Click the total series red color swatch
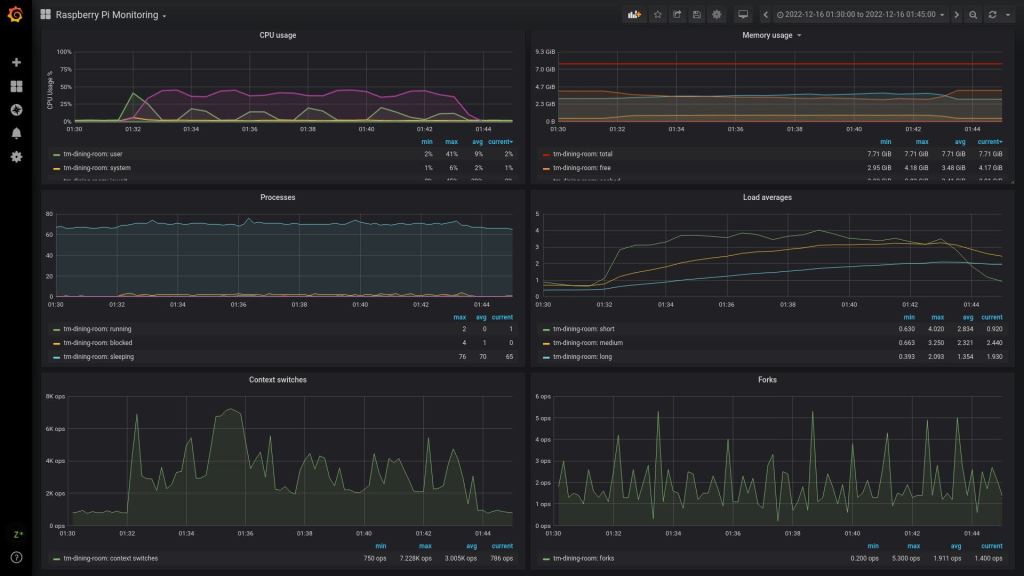Screen dimensions: 1024x576 (x=546, y=155)
